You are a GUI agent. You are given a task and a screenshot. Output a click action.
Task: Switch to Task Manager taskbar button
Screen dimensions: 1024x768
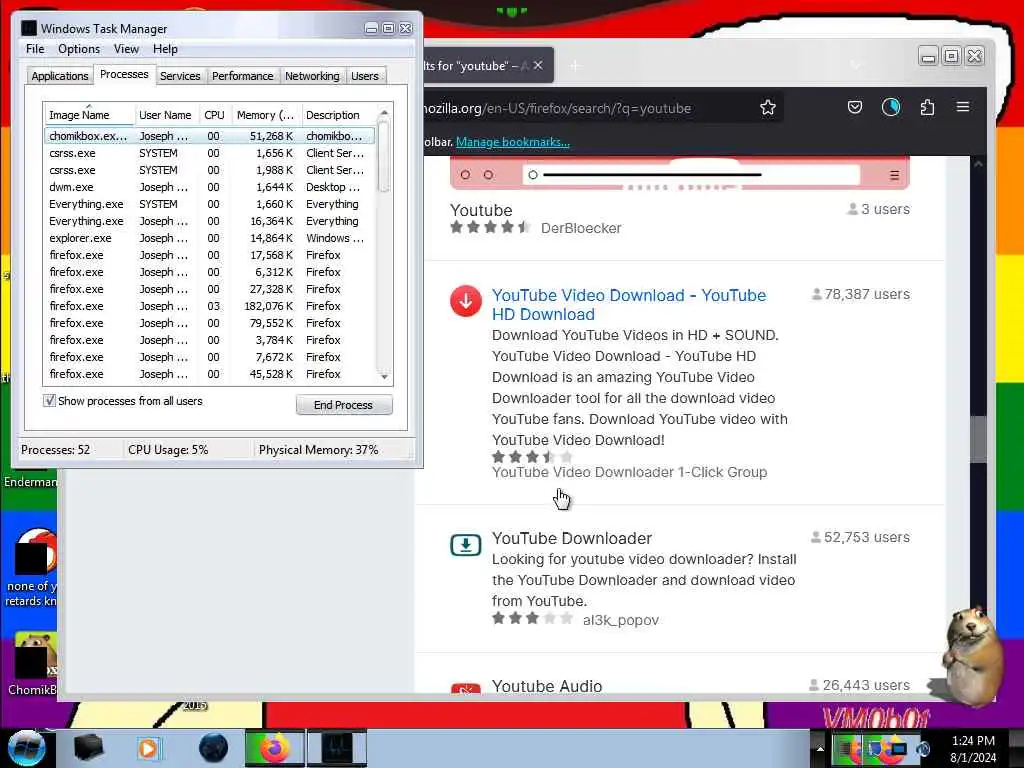(x=337, y=748)
